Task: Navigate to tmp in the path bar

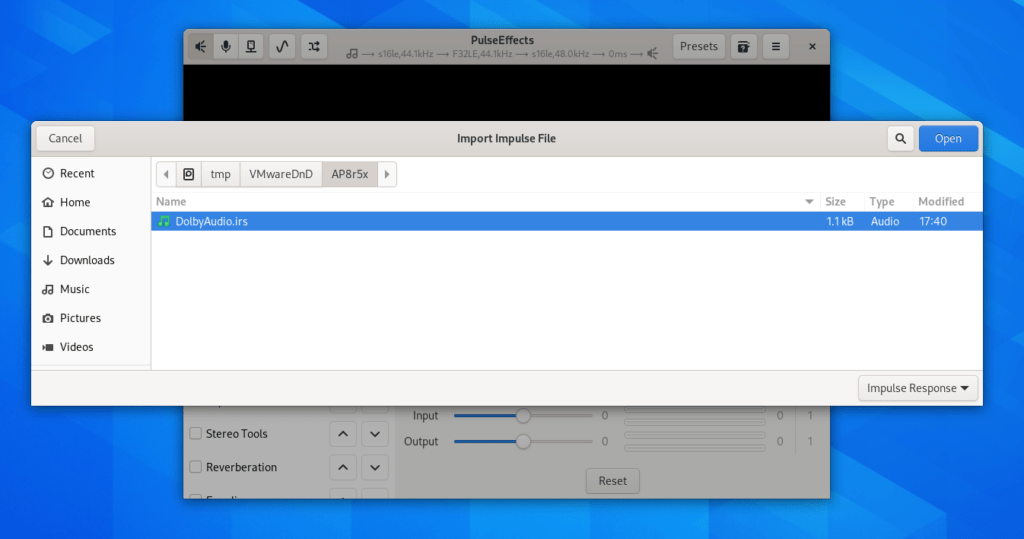Action: tap(221, 174)
